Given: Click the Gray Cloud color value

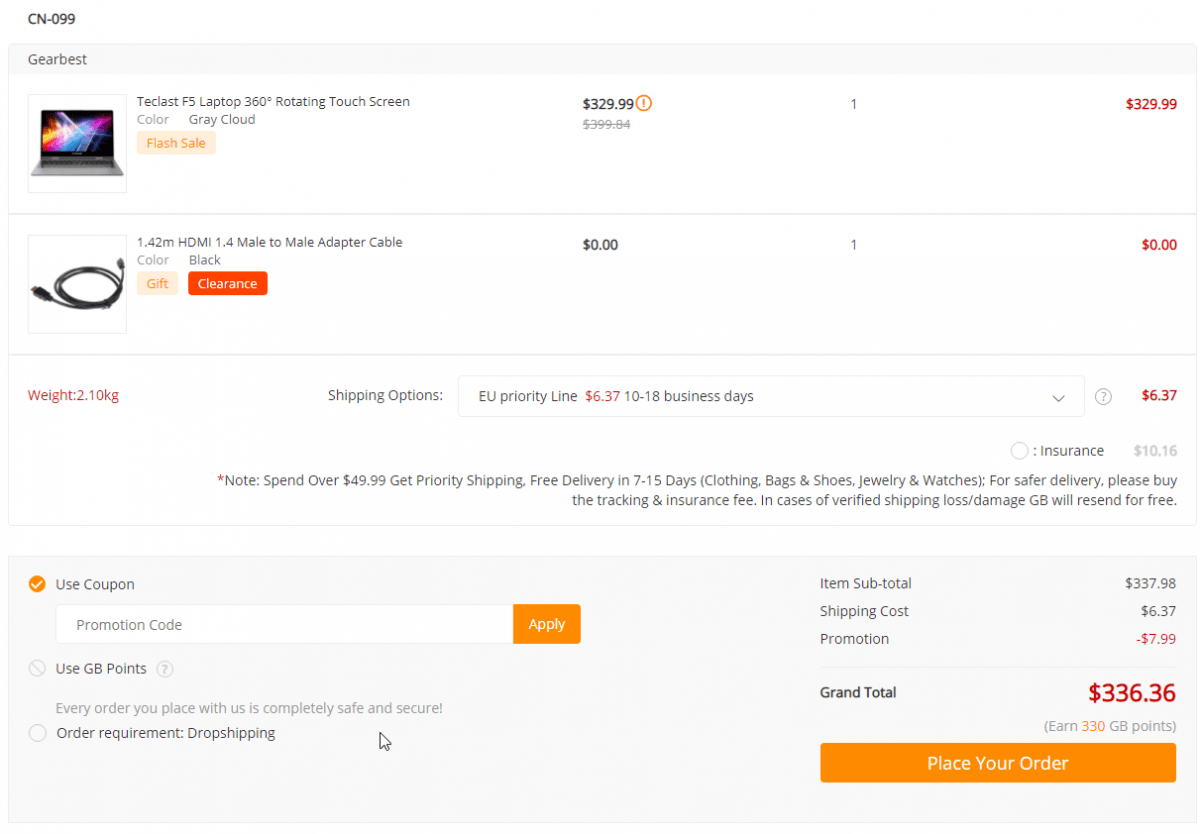Looking at the screenshot, I should (x=222, y=120).
